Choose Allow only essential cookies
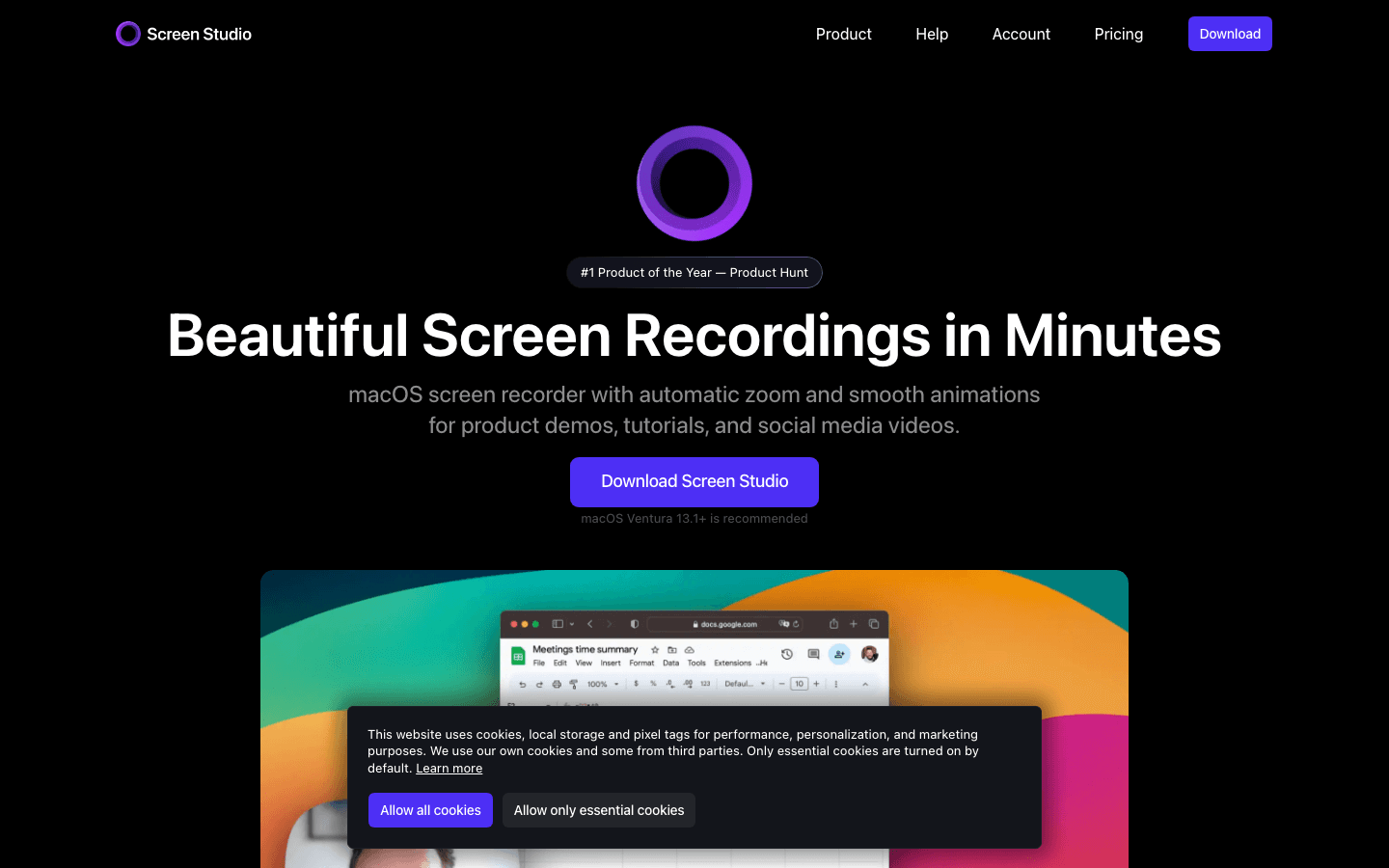Viewport: 1389px width, 868px height. coord(599,810)
